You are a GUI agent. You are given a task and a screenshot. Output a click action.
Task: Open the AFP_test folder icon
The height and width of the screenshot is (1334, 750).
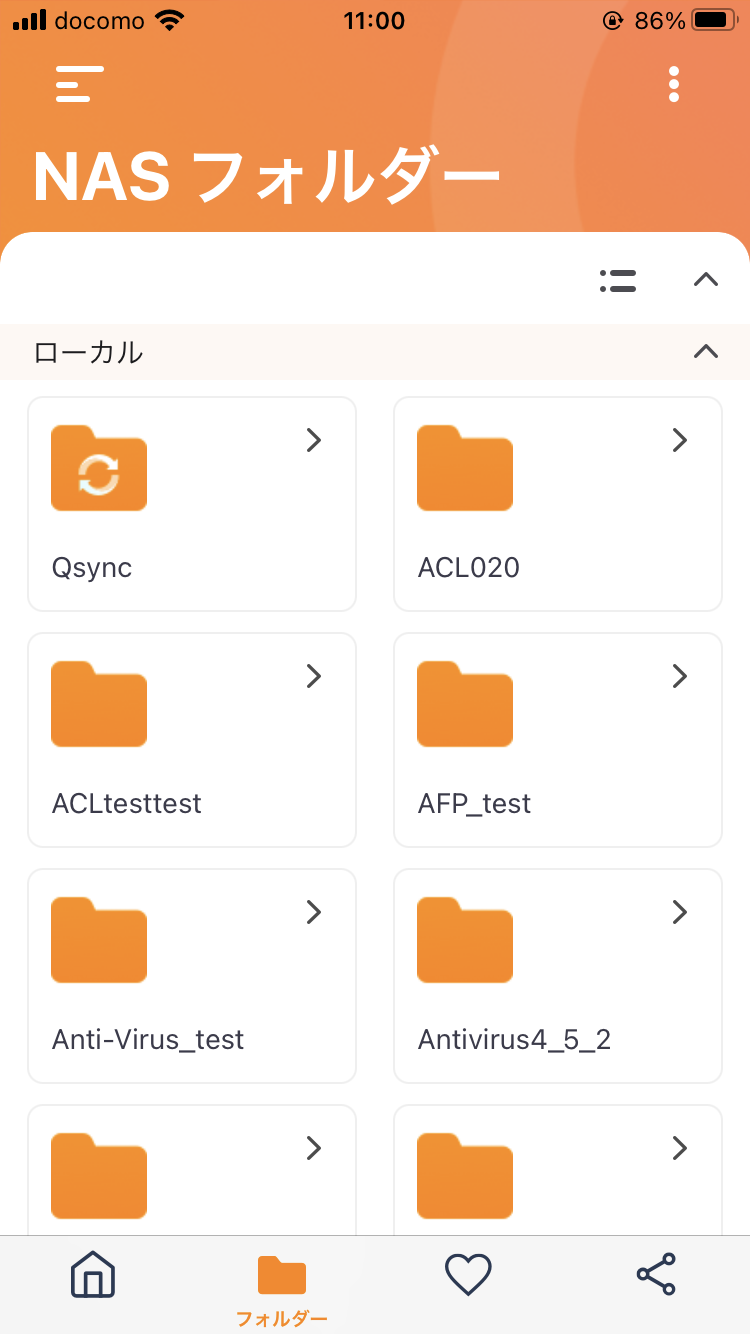coord(465,704)
